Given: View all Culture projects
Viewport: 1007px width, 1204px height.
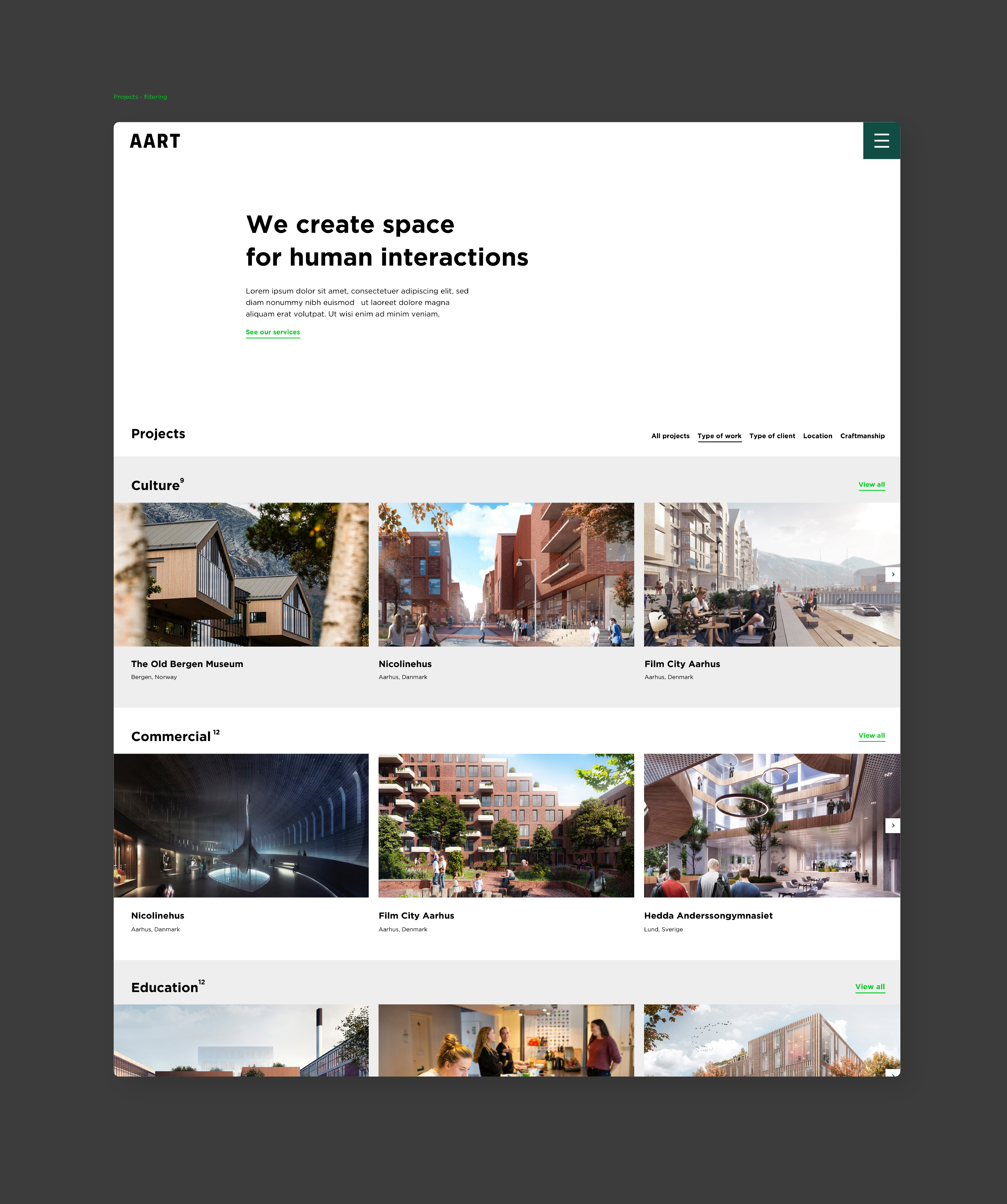Looking at the screenshot, I should (871, 484).
